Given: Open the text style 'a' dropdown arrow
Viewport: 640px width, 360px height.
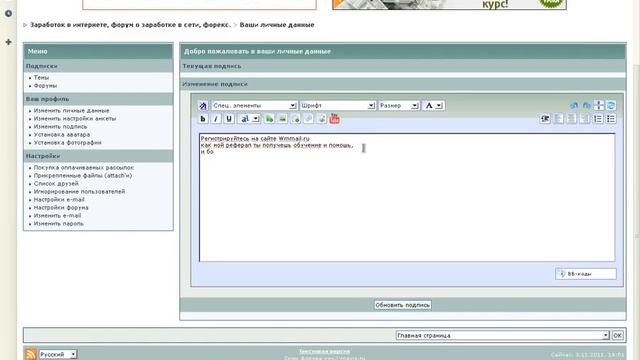Looking at the screenshot, I should (x=256, y=119).
